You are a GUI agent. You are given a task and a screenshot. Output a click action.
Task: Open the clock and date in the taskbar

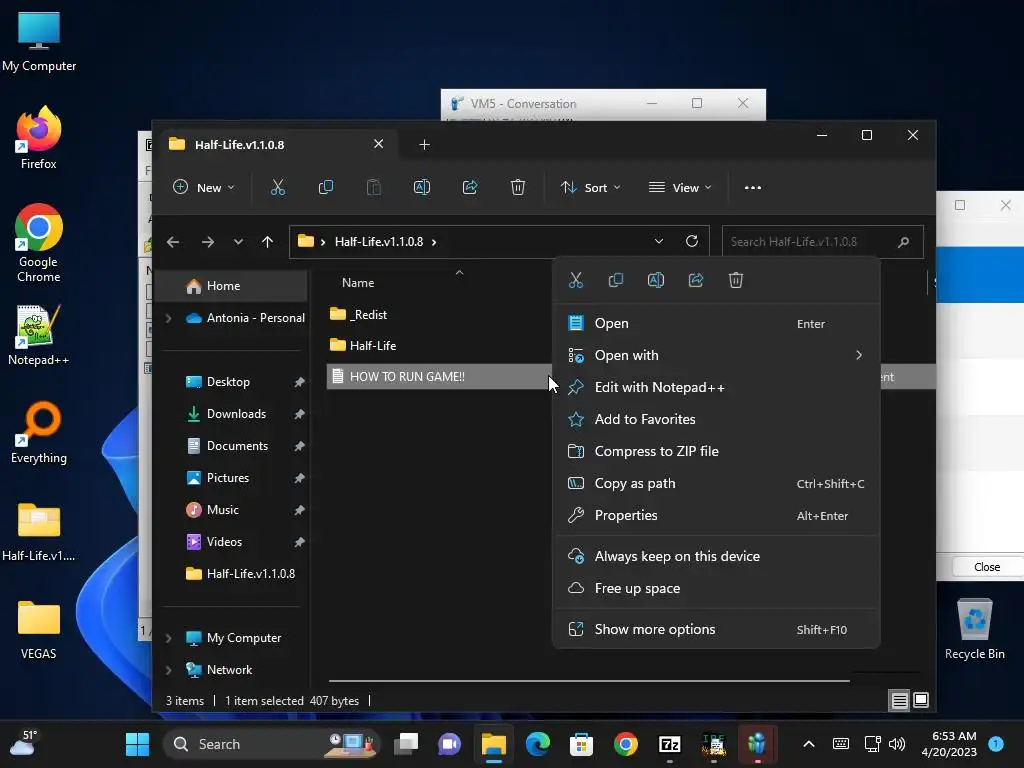(949, 744)
